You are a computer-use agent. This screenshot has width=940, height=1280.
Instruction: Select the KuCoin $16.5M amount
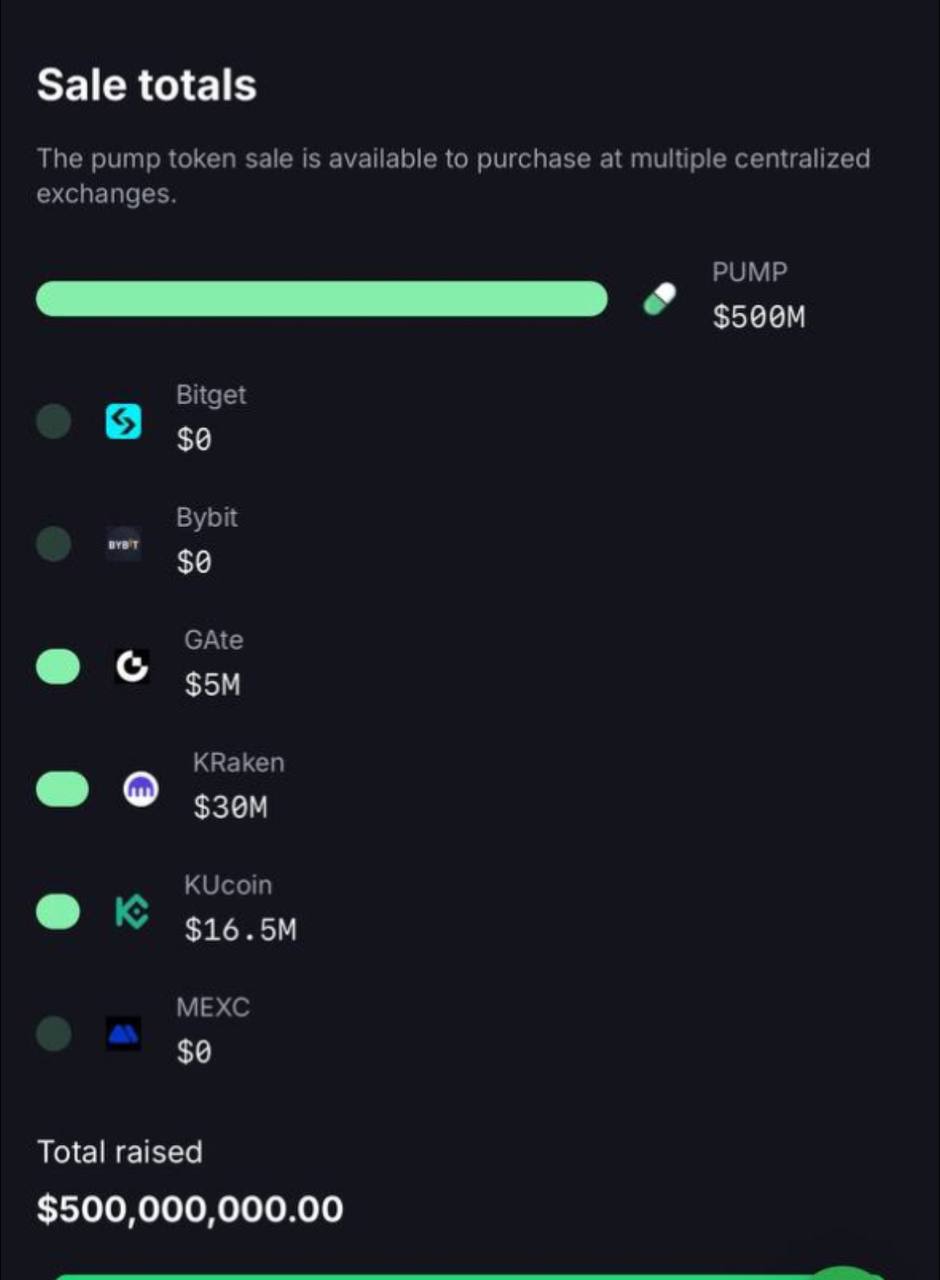[240, 930]
